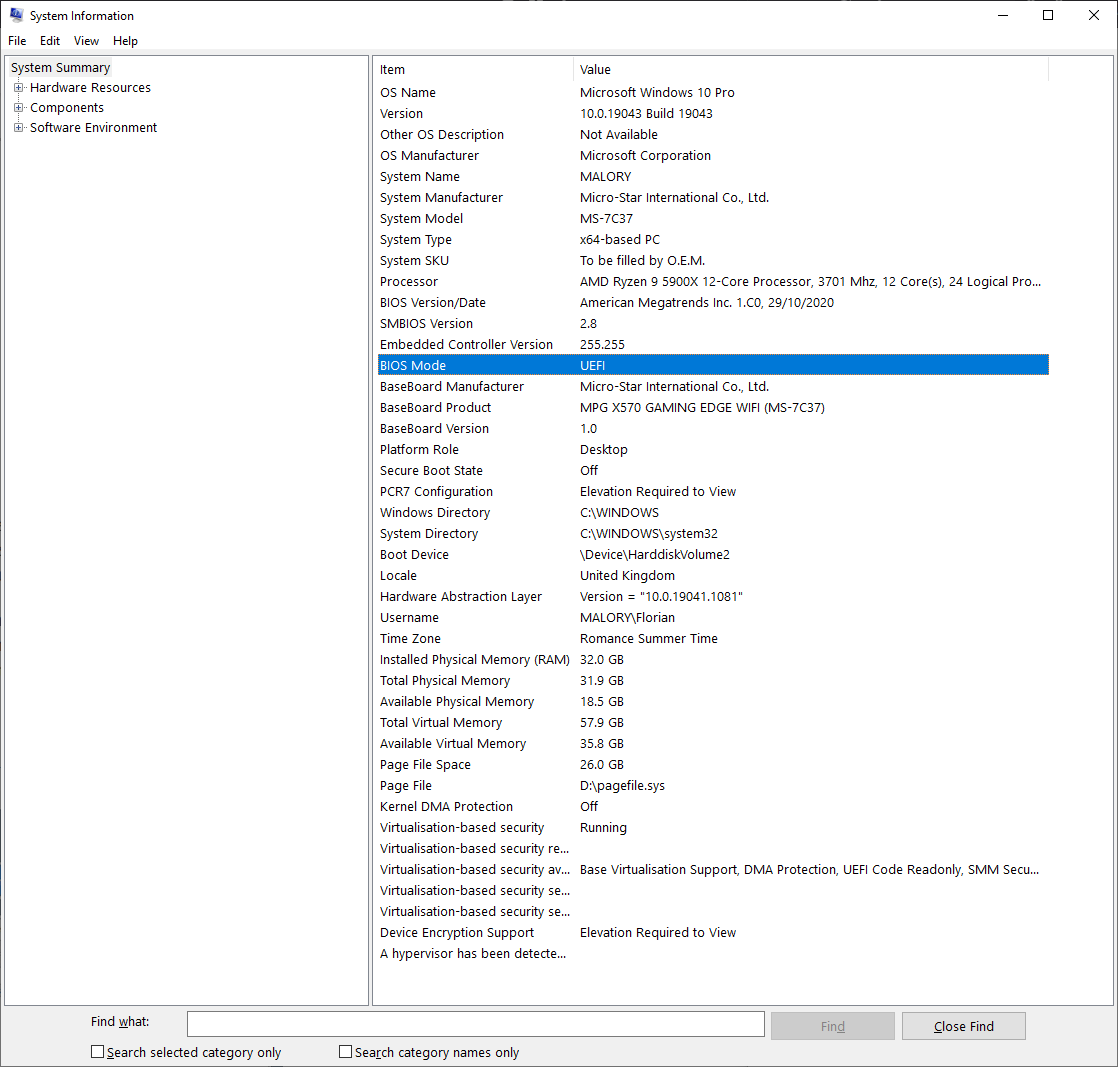Click the Close Find button
The height and width of the screenshot is (1067, 1118).
click(963, 1025)
